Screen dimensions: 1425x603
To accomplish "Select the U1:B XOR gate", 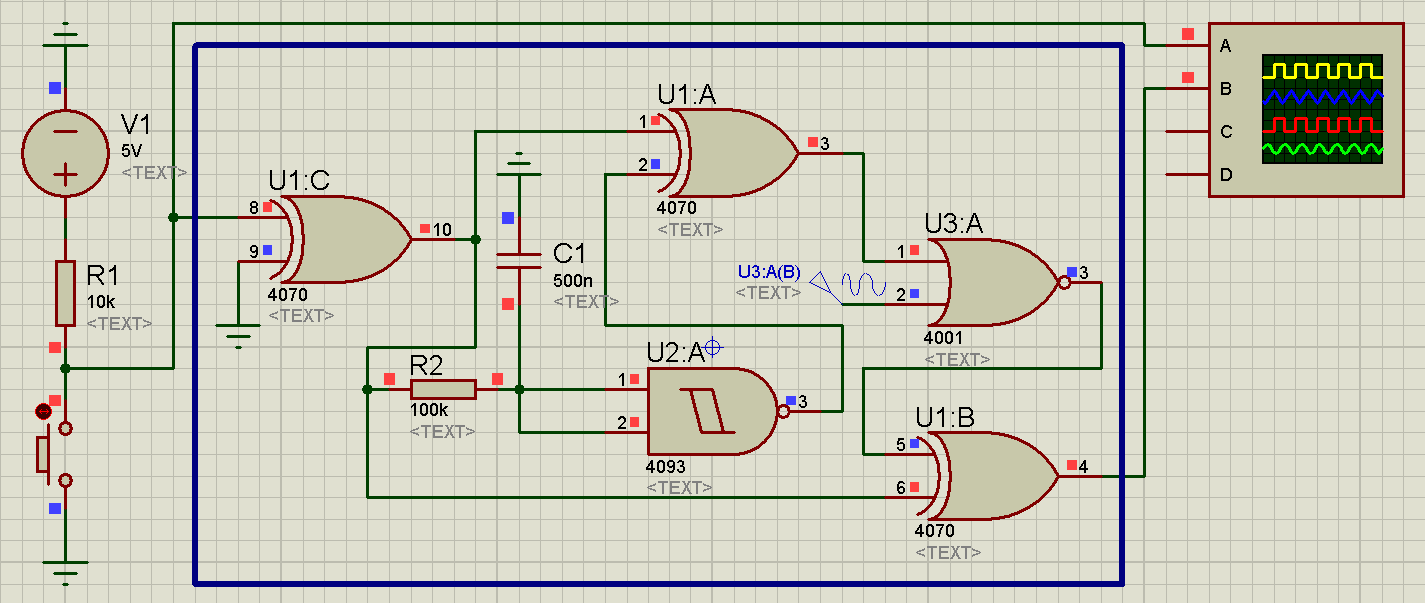I will tap(995, 476).
